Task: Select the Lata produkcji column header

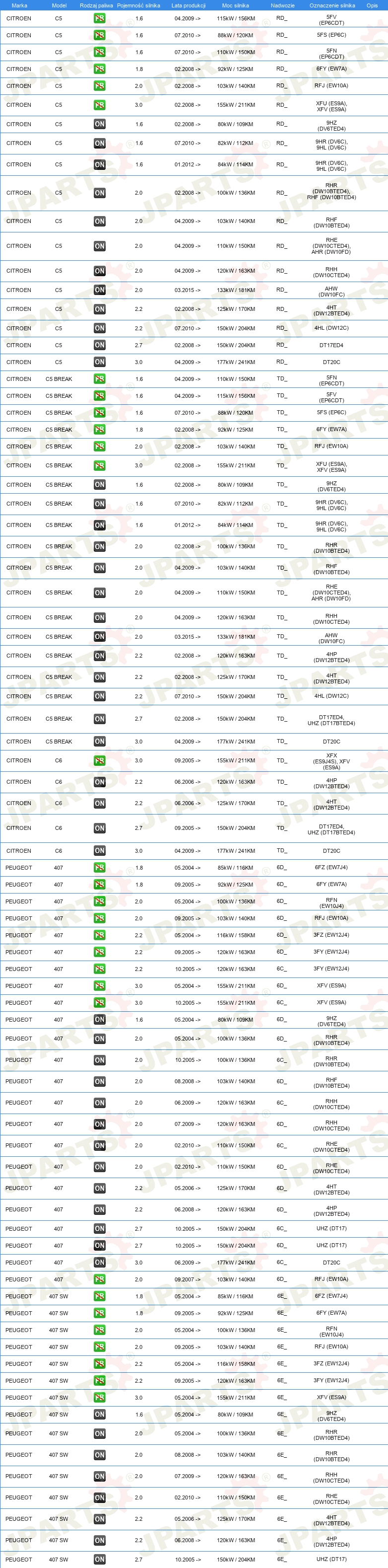Action: tap(189, 5)
